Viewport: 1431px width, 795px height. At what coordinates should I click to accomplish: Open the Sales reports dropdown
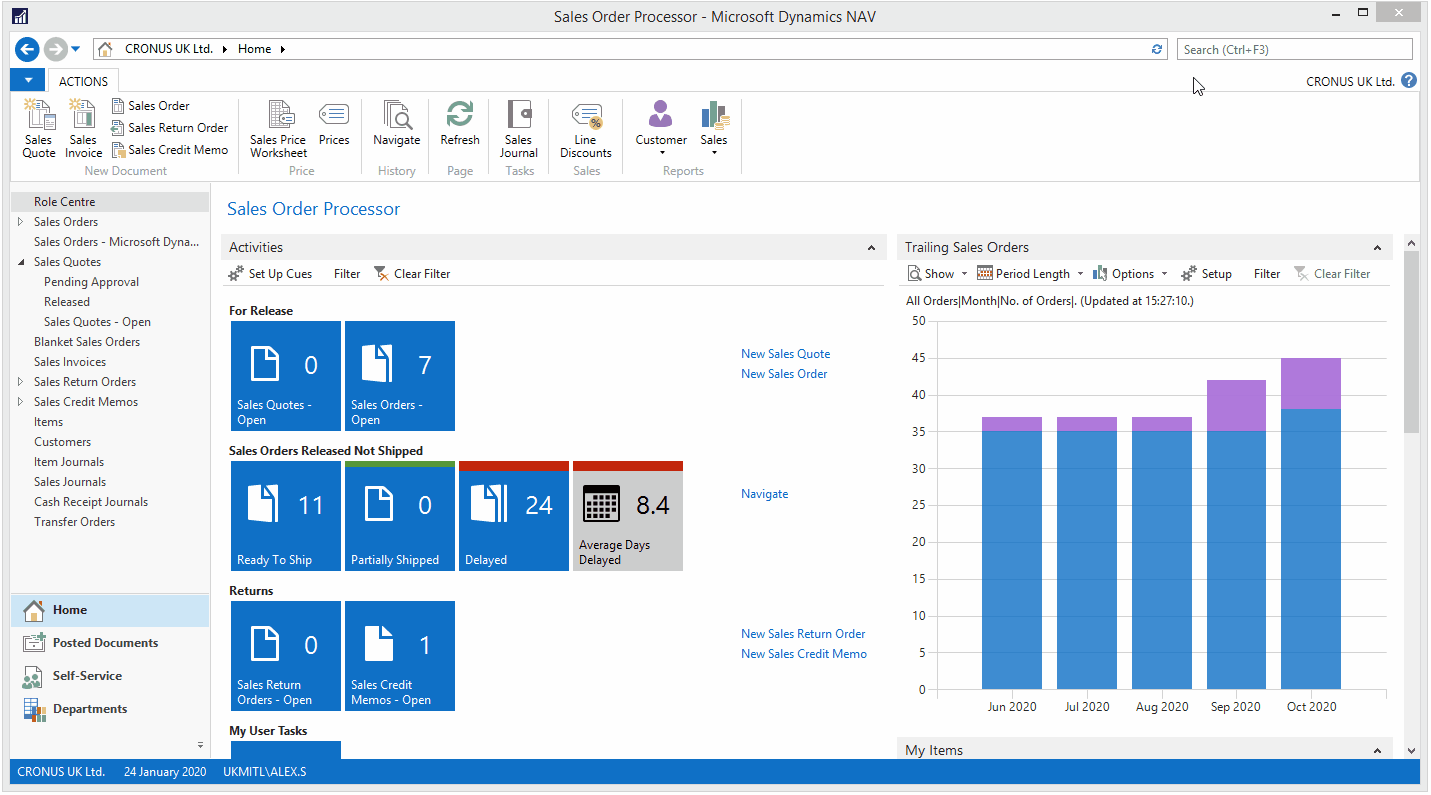pyautogui.click(x=714, y=129)
